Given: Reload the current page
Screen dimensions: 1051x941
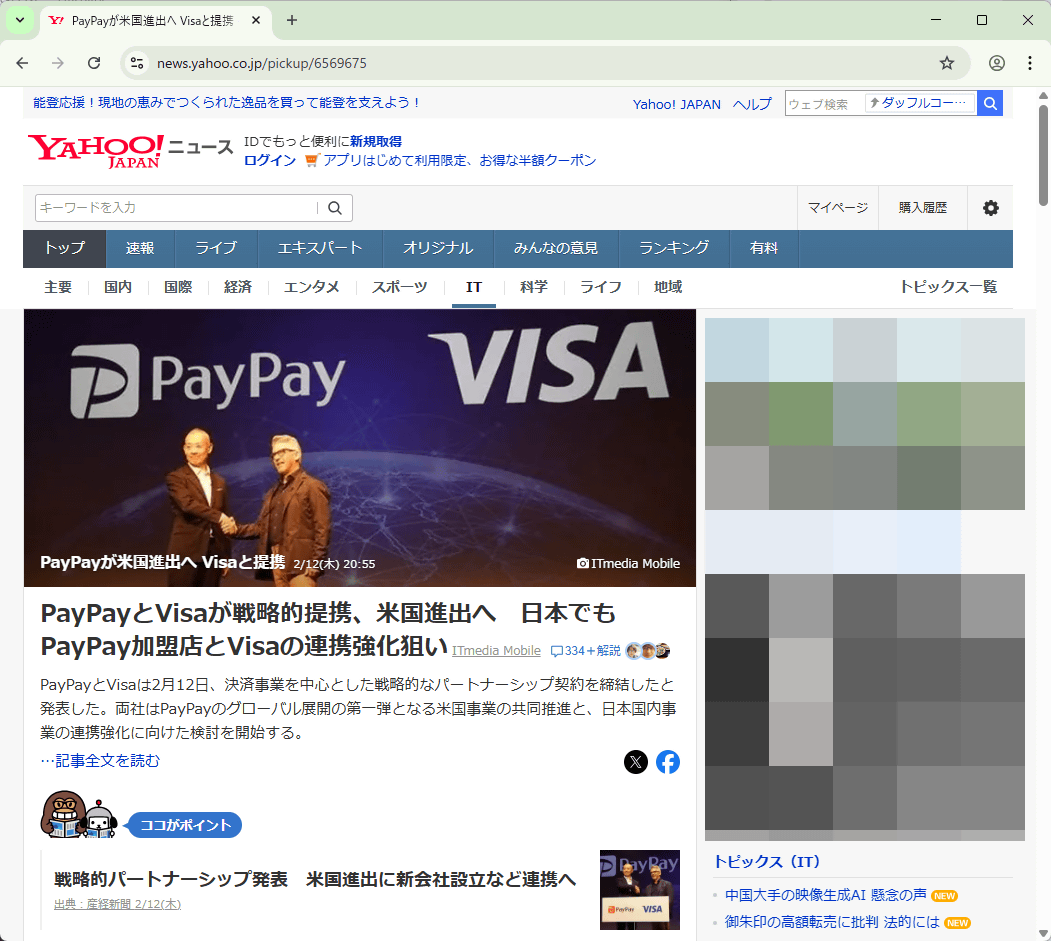Looking at the screenshot, I should tap(94, 63).
